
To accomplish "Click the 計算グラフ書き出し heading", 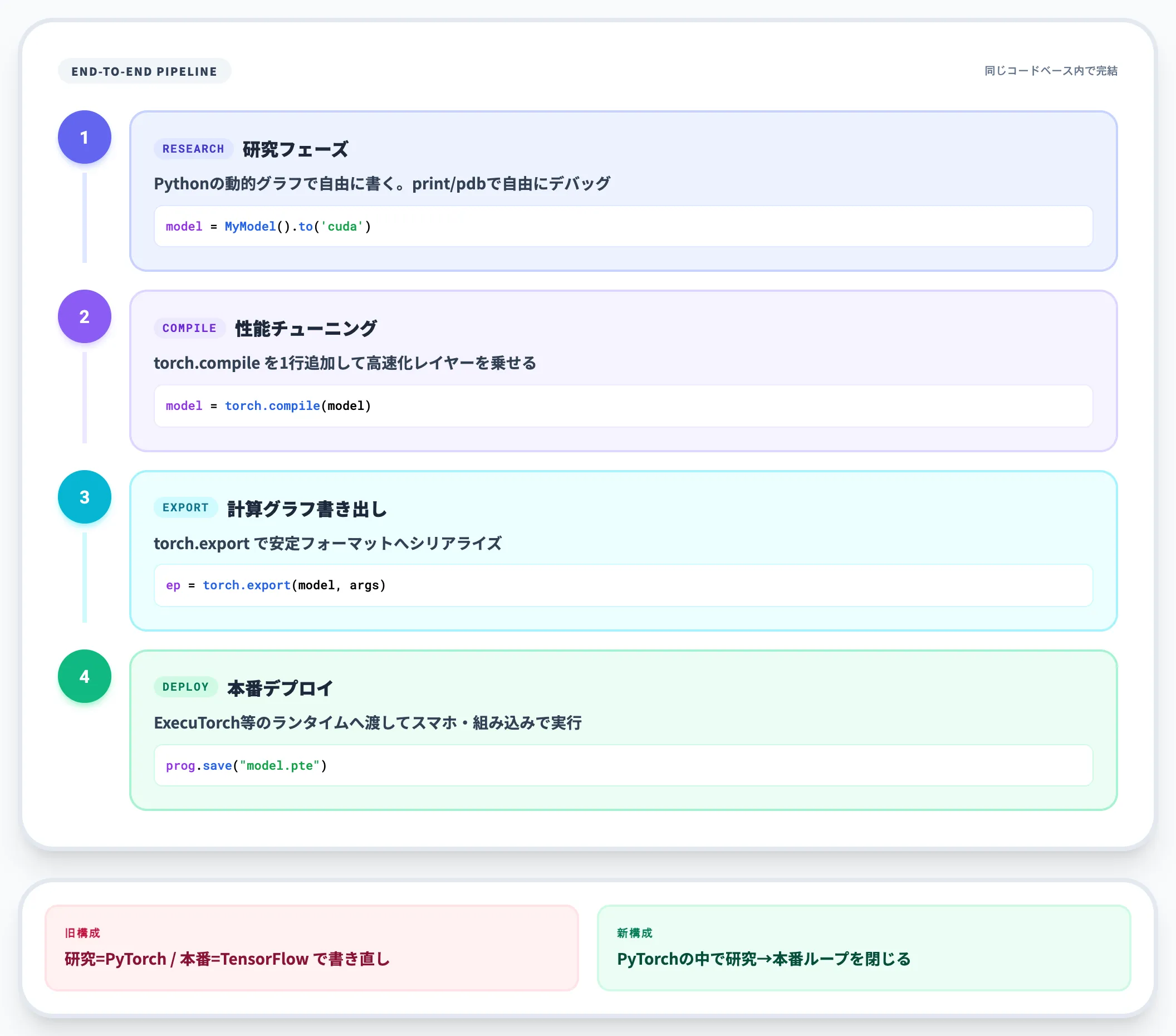I will pyautogui.click(x=307, y=509).
